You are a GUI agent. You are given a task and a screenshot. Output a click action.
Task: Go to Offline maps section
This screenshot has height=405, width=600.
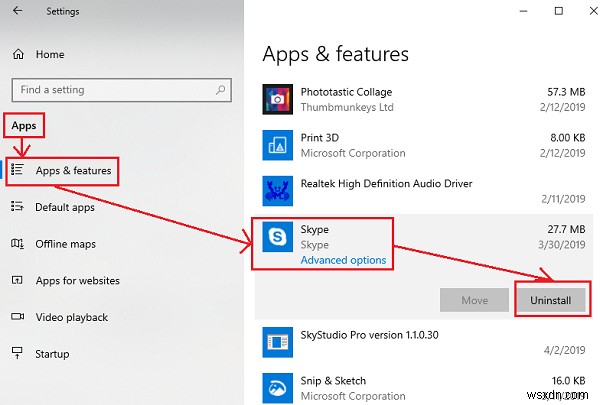click(x=66, y=244)
